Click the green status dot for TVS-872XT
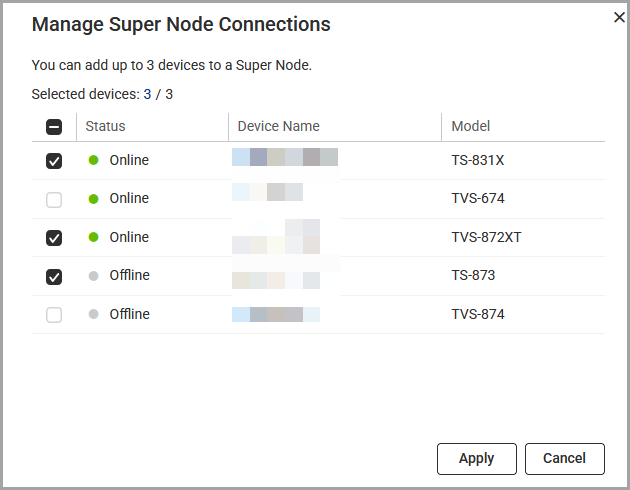Viewport: 630px width, 490px height. point(93,237)
